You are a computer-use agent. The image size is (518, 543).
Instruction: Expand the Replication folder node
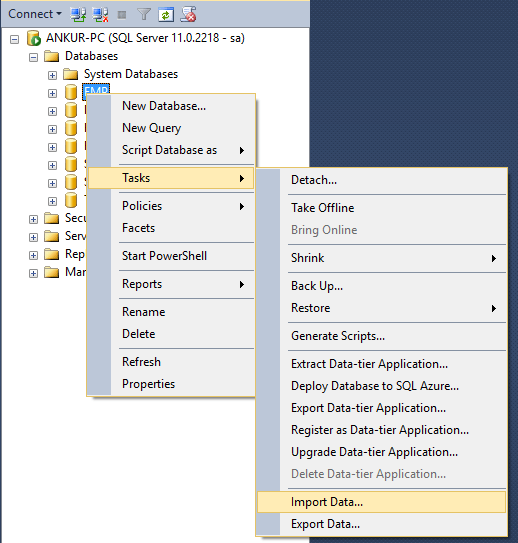(33, 255)
